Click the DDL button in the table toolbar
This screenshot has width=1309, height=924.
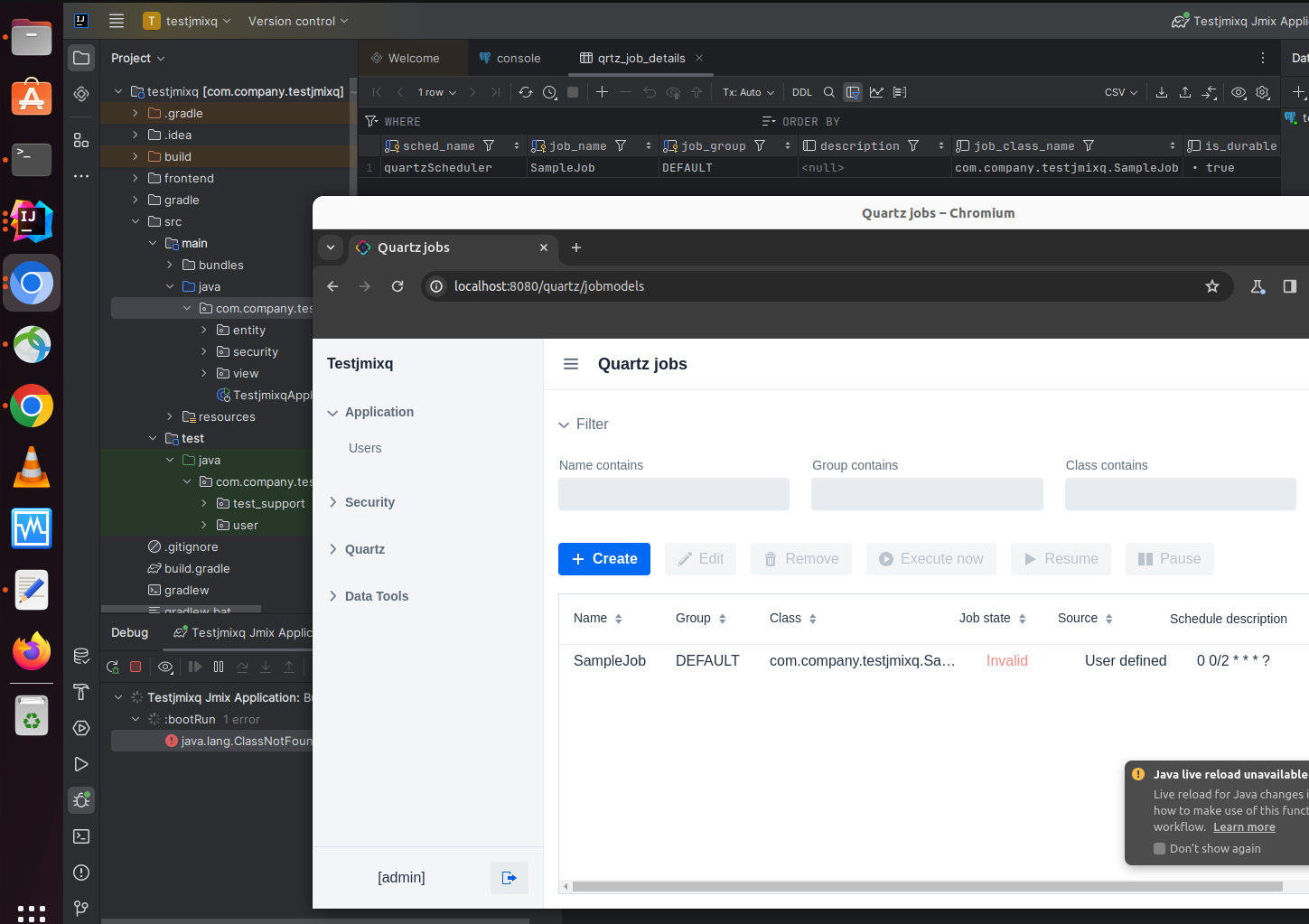click(802, 92)
